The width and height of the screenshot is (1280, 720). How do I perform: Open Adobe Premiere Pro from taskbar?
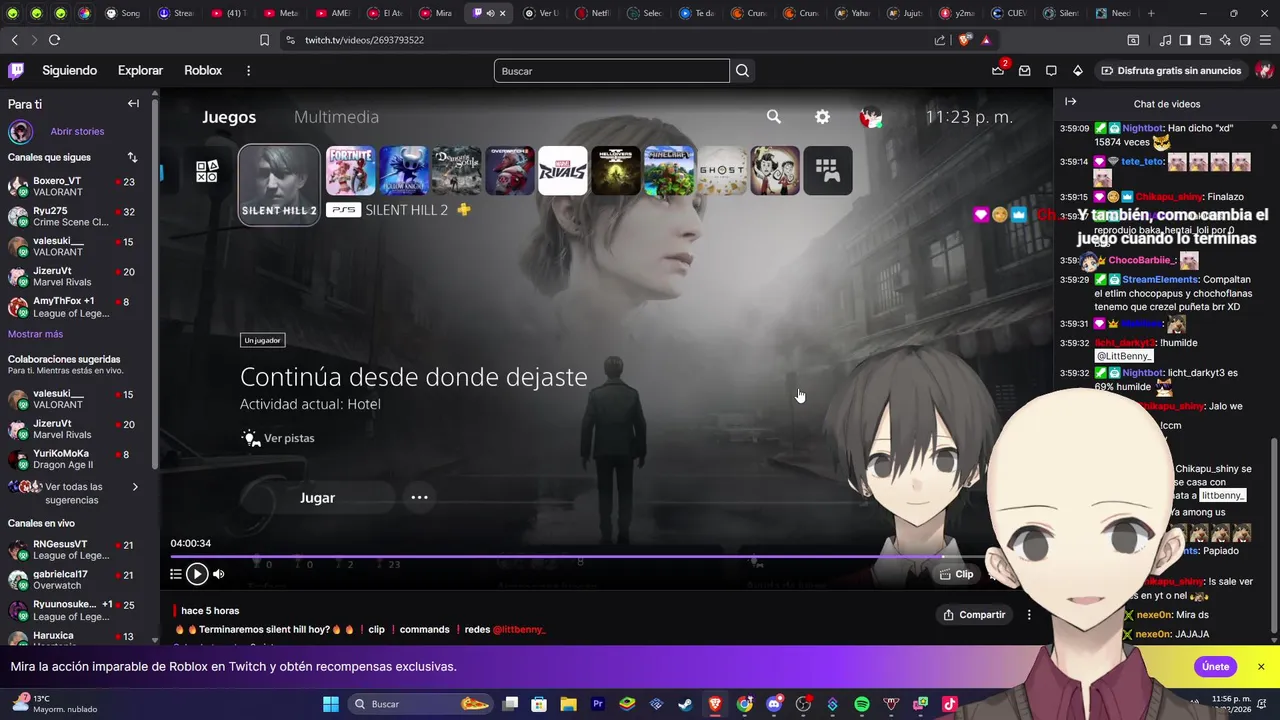pos(598,704)
